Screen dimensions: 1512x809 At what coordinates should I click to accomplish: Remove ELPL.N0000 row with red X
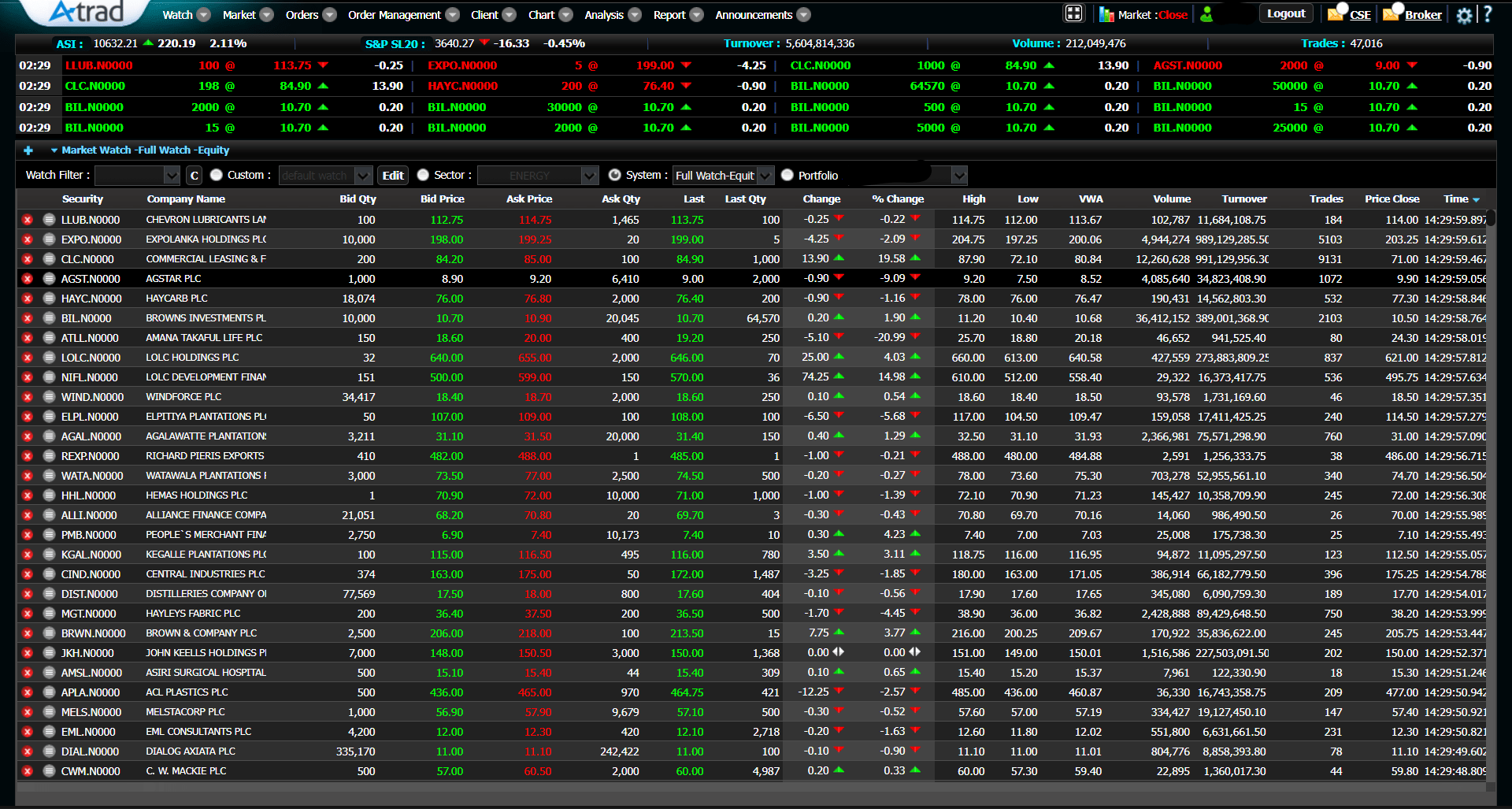click(x=28, y=417)
